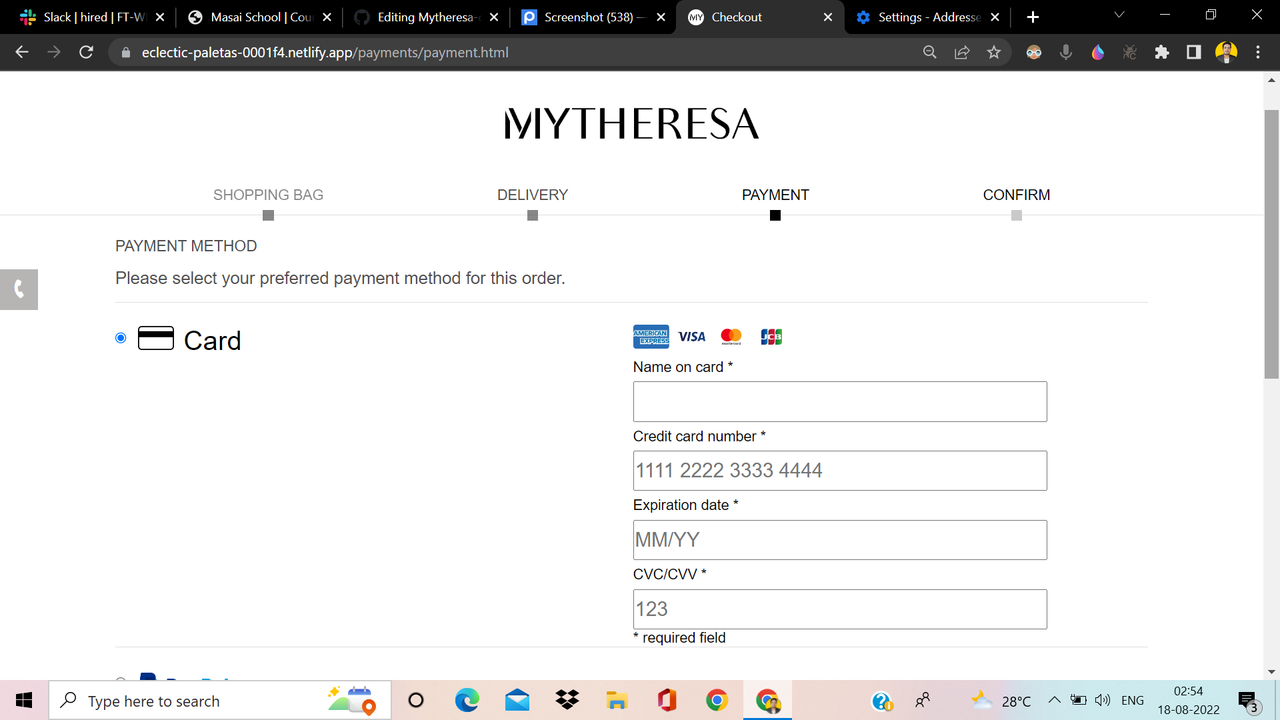The height and width of the screenshot is (720, 1280).
Task: Bookmark this page with the star icon
Action: click(994, 52)
